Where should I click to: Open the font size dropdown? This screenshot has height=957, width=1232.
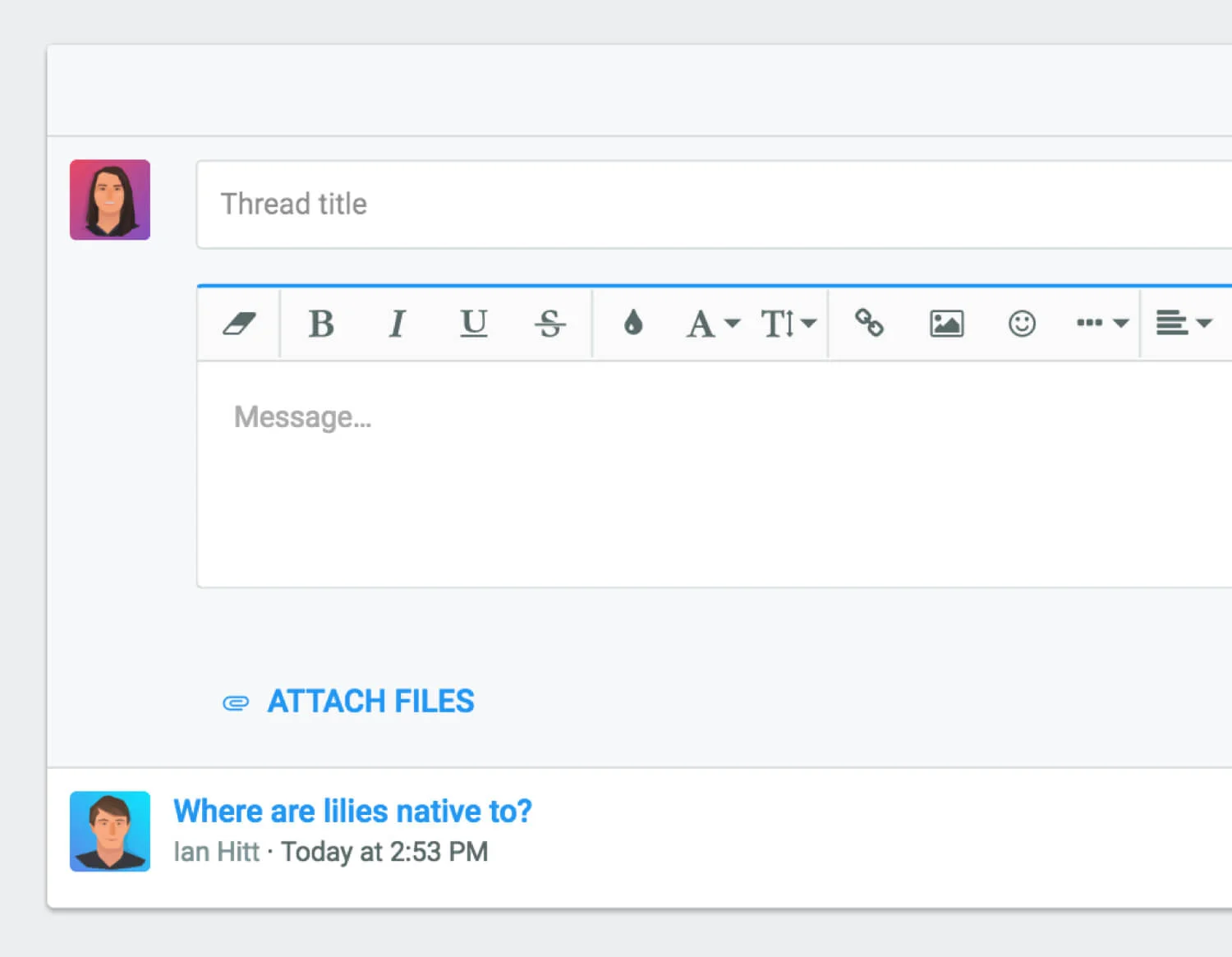click(787, 324)
